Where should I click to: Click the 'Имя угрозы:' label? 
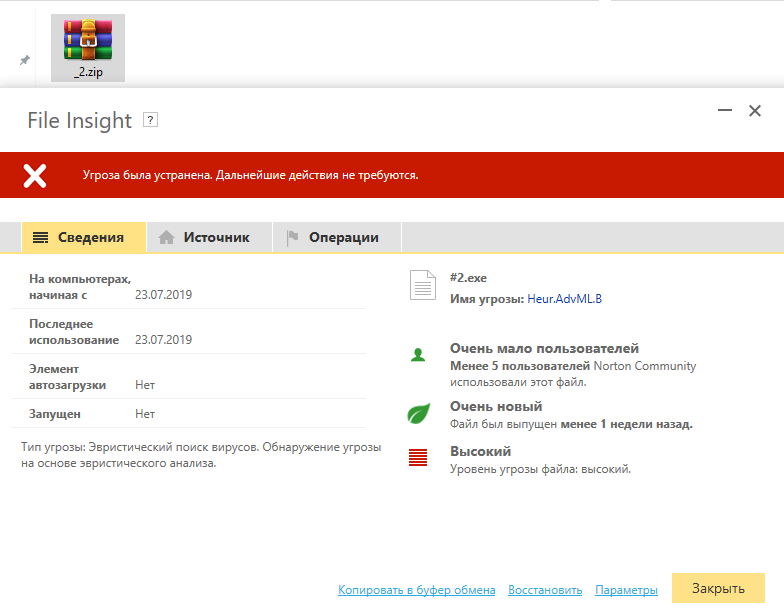[x=487, y=299]
